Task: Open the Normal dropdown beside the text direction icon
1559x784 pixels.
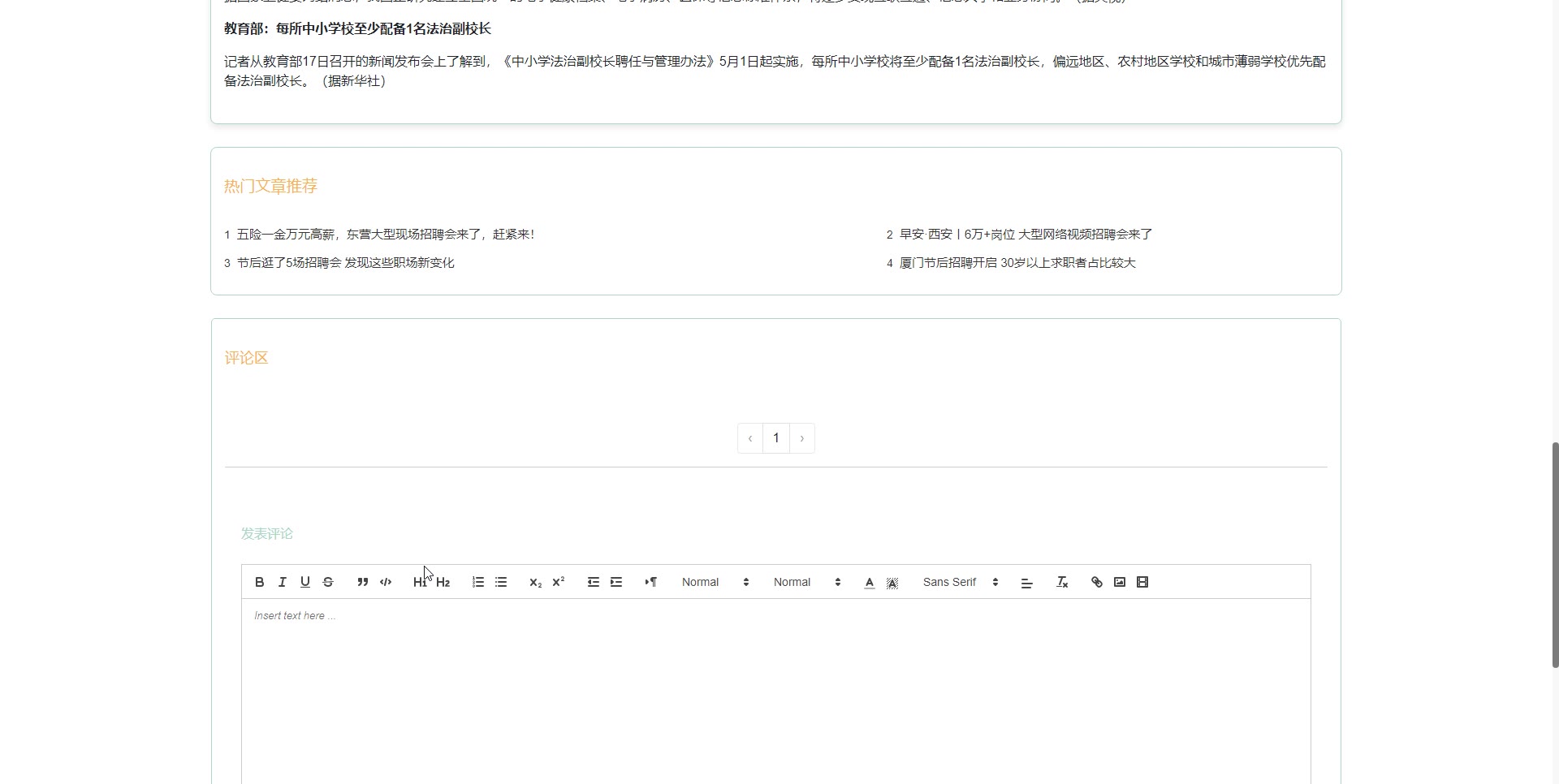Action: pos(715,582)
